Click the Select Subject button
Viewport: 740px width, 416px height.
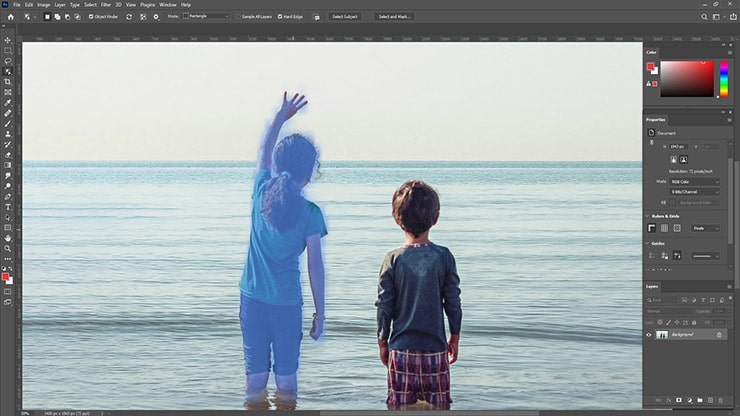tap(346, 17)
